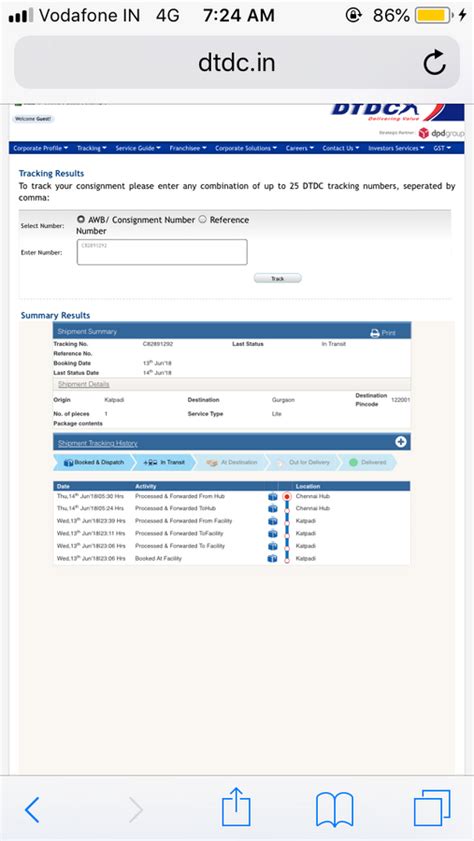Image resolution: width=474 pixels, height=841 pixels.
Task: Expand tracking history with plus icon
Action: (x=401, y=442)
